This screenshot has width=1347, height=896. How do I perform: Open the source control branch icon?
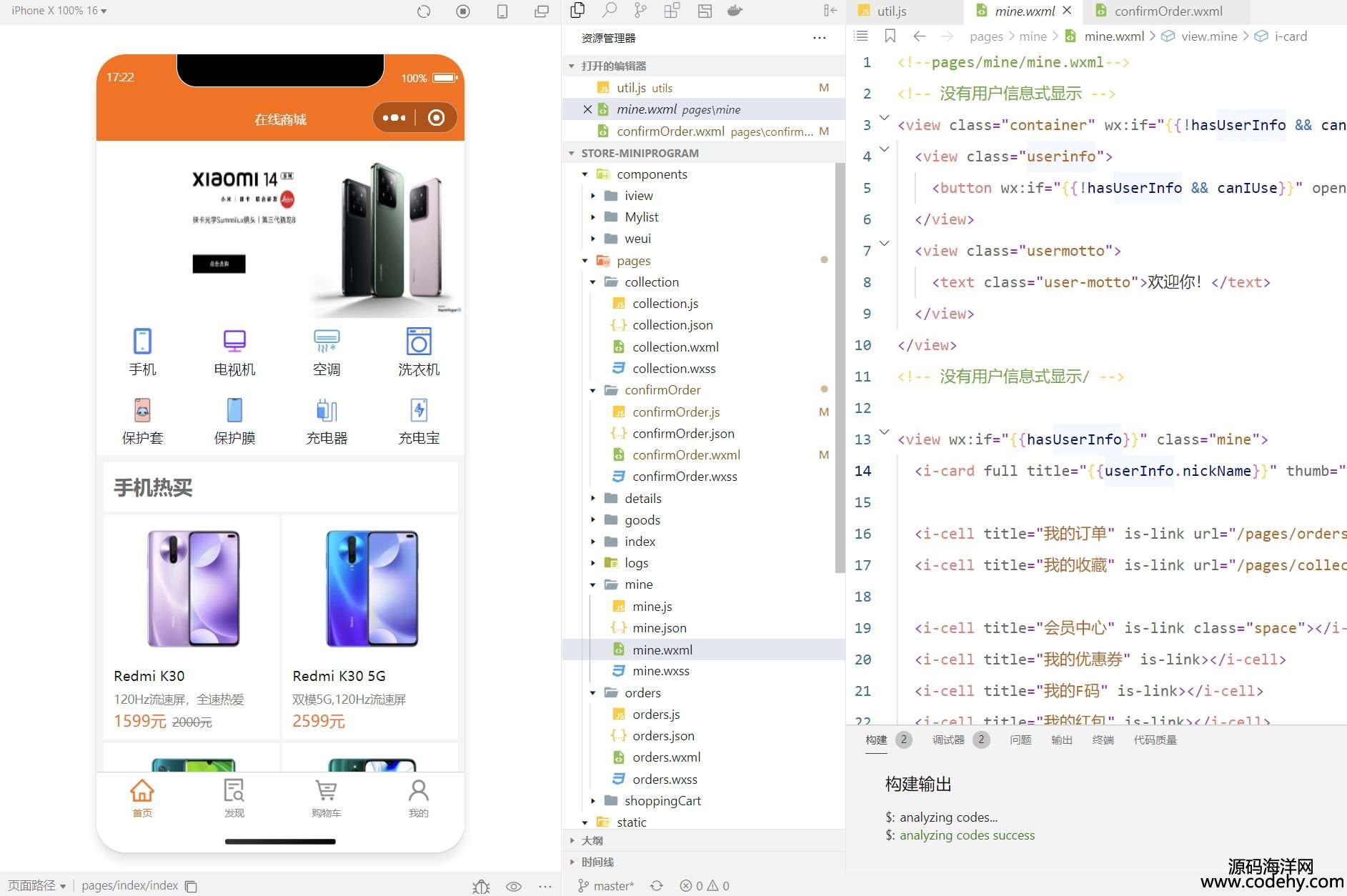pyautogui.click(x=640, y=11)
